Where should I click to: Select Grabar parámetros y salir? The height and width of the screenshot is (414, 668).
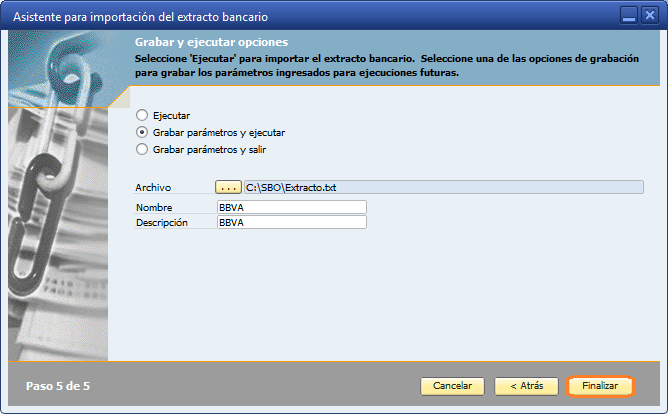pyautogui.click(x=142, y=149)
